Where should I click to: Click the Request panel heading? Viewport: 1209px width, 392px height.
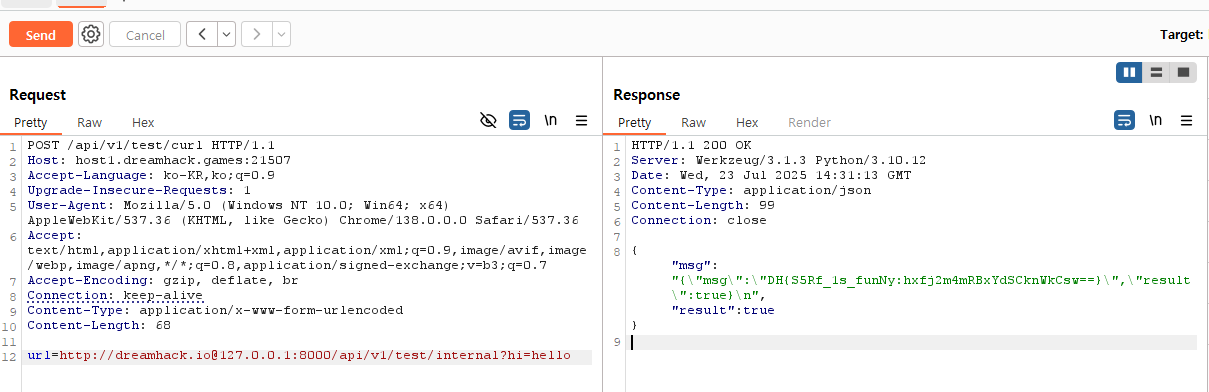[38, 95]
